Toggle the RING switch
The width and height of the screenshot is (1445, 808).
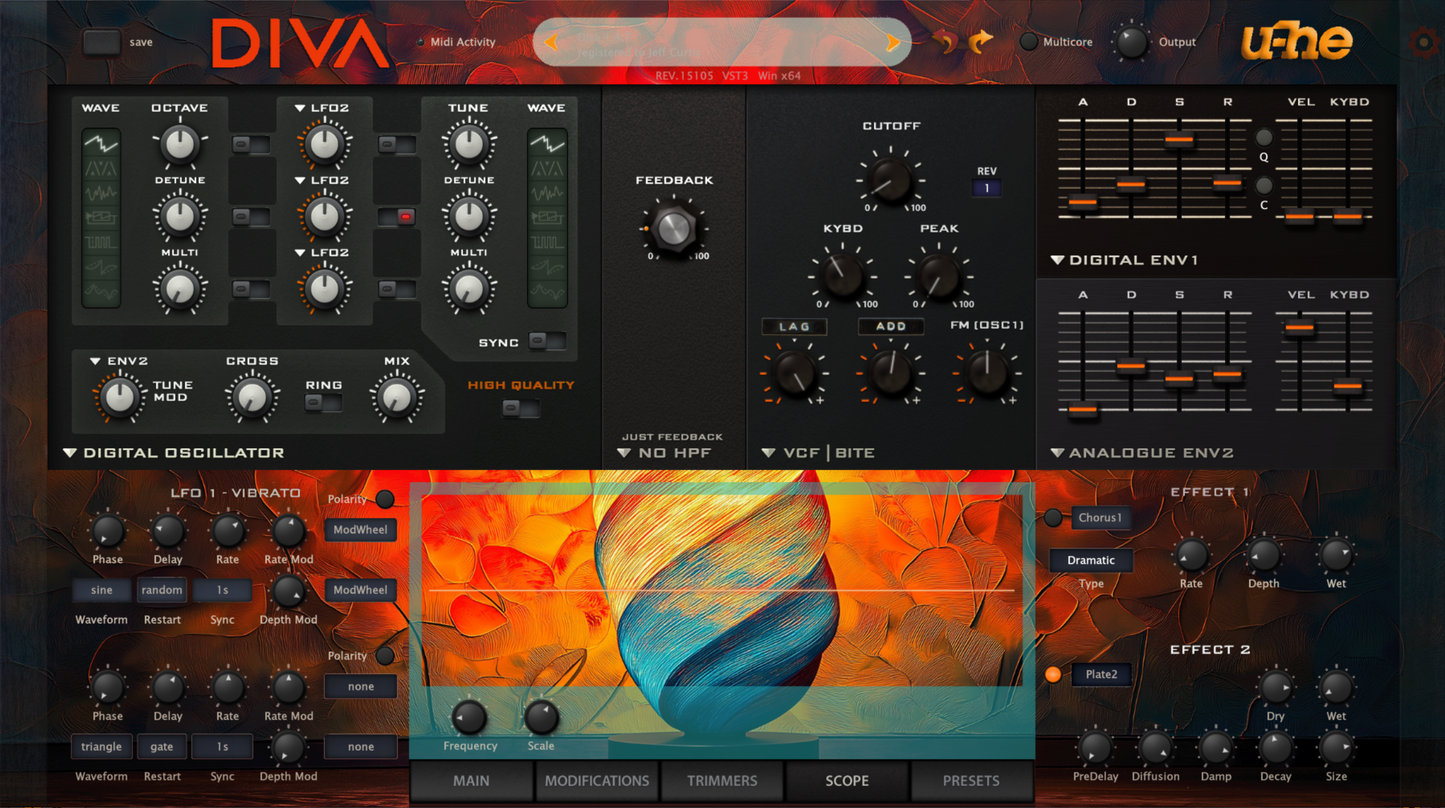pyautogui.click(x=322, y=403)
